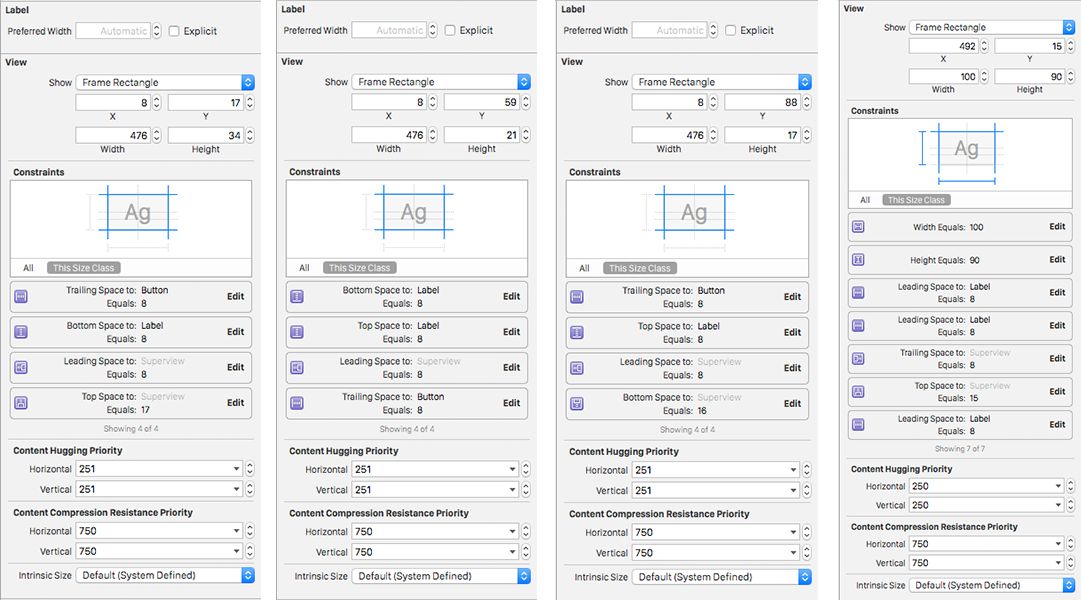Open Show Frame Rectangle dropdown in second panel
The width and height of the screenshot is (1081, 600).
coord(441,81)
